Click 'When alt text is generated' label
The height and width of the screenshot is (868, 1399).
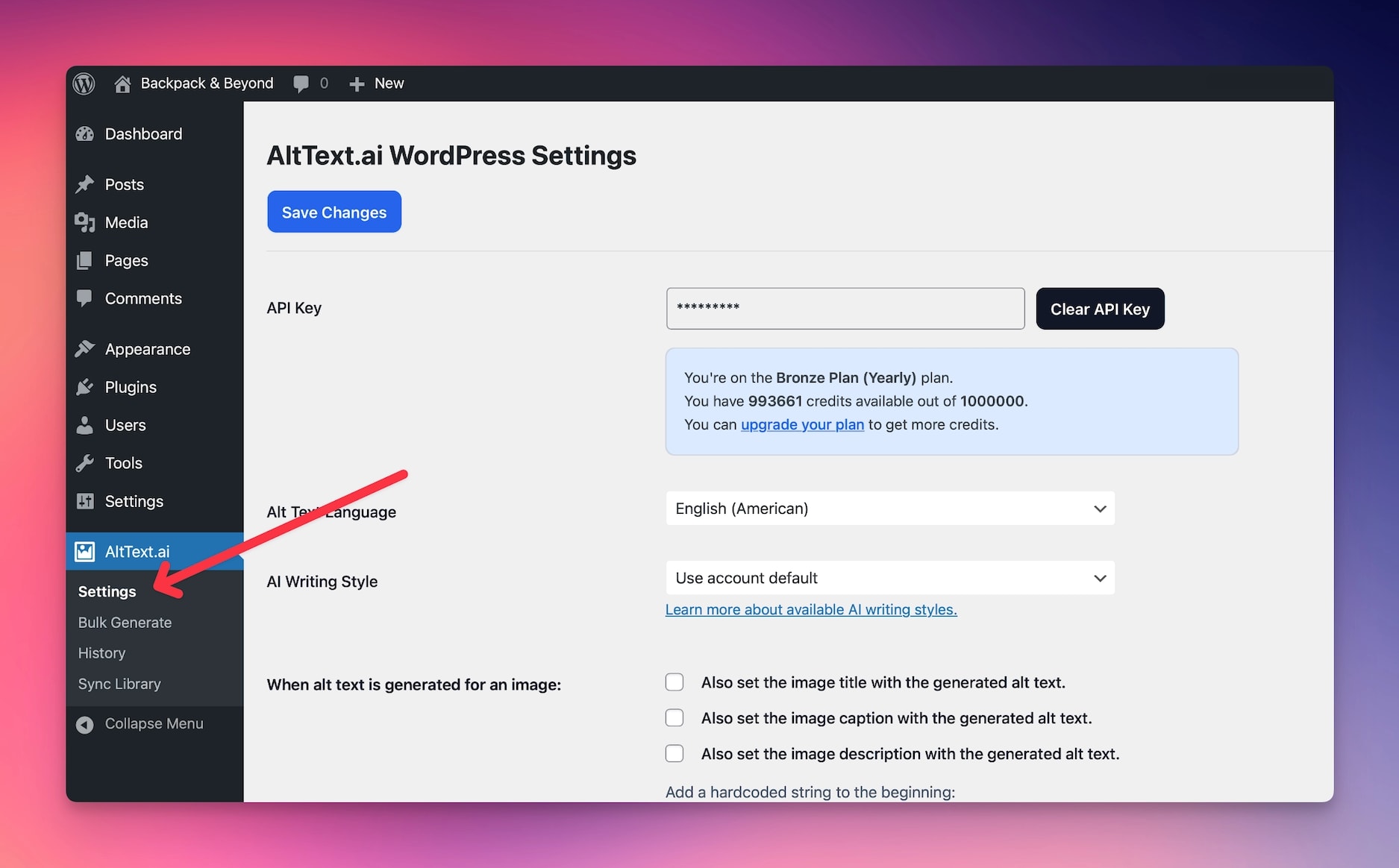click(x=414, y=685)
